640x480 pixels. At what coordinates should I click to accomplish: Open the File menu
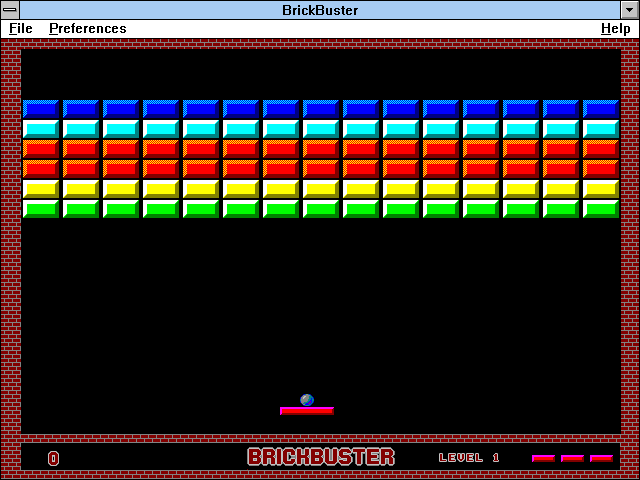coord(20,29)
